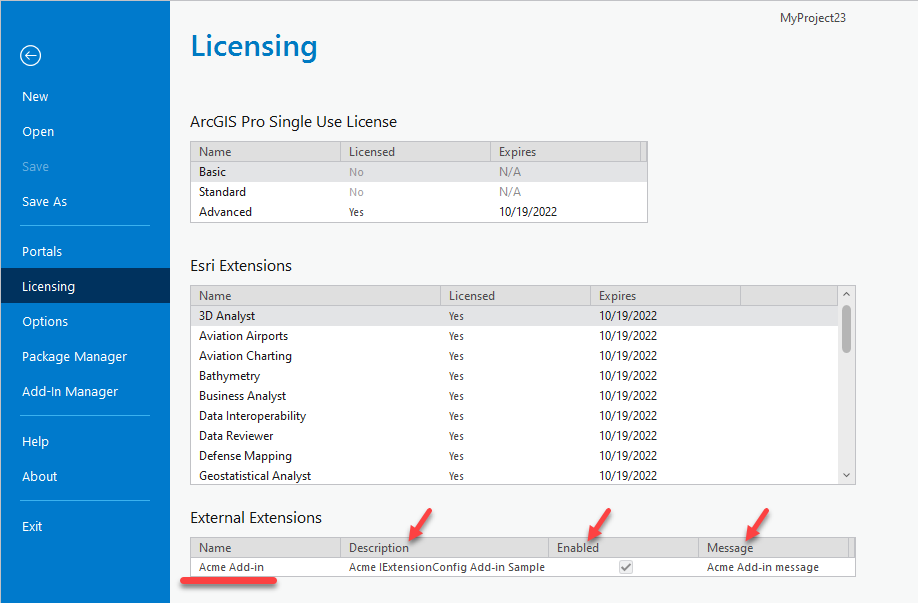Open the New page from the sidebar
This screenshot has width=918, height=603.
pyautogui.click(x=34, y=96)
